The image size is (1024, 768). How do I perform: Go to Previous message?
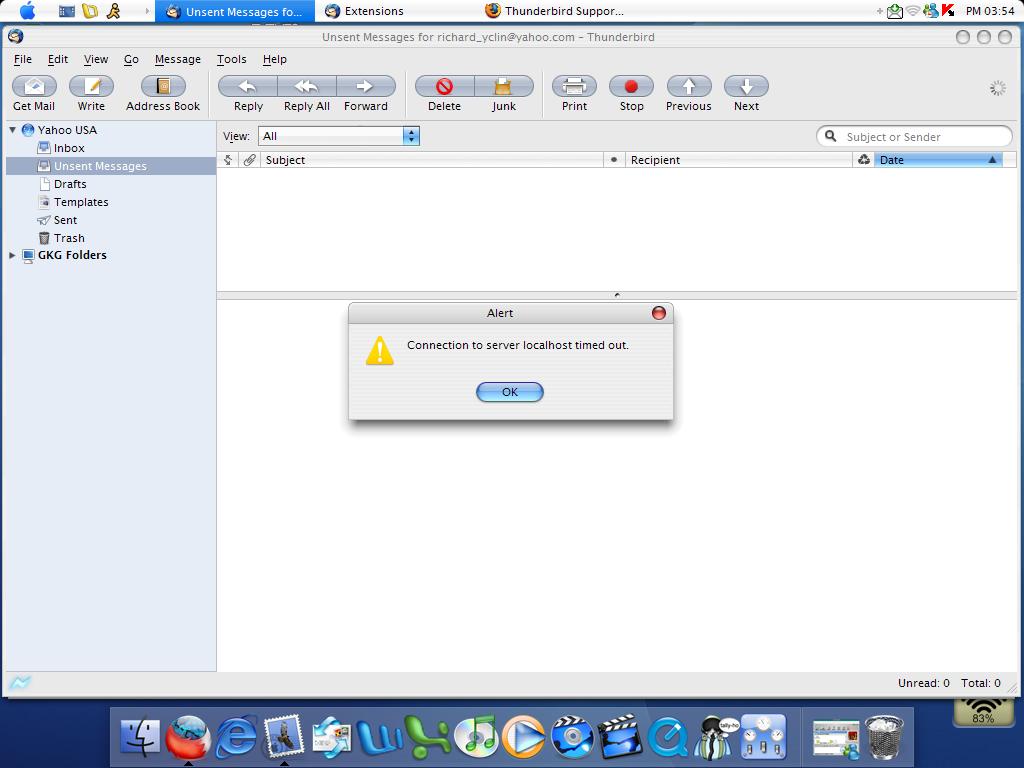689,86
